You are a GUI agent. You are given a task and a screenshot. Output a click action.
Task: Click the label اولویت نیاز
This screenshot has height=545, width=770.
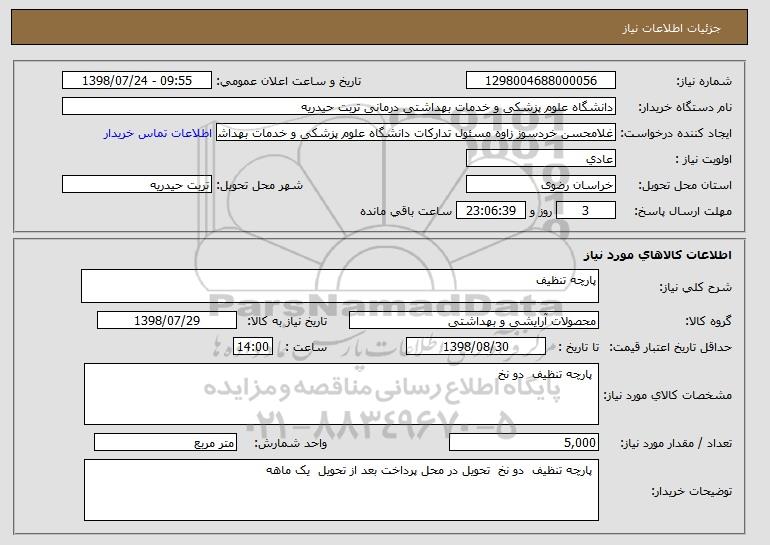tap(704, 160)
